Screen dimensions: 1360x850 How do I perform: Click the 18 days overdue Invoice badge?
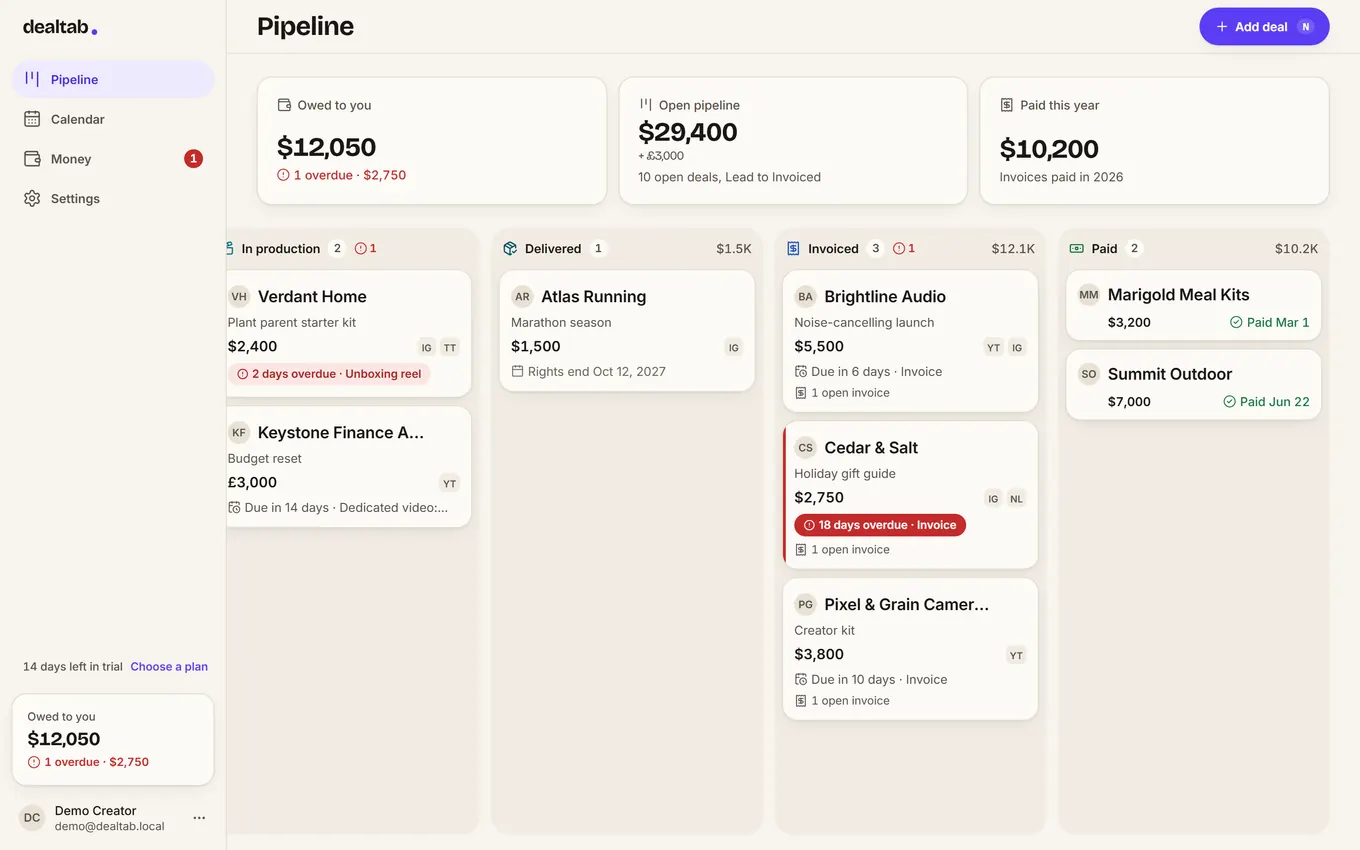point(880,525)
